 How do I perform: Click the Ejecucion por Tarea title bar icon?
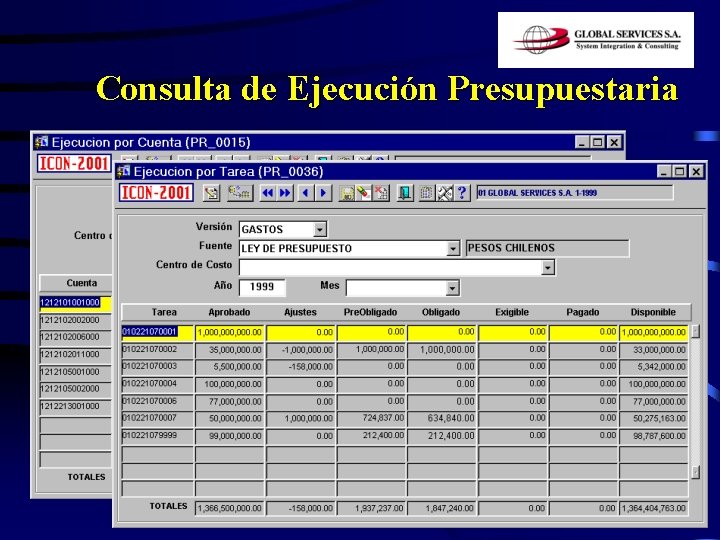pos(124,172)
